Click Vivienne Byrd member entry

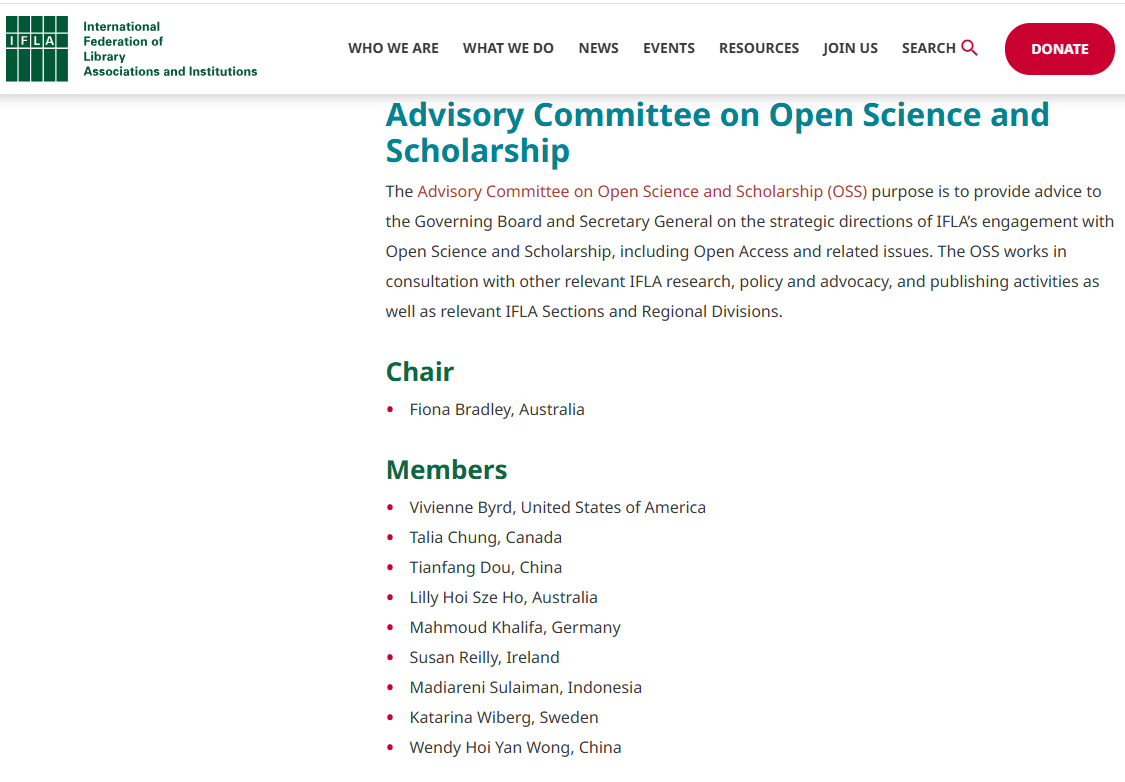coord(557,507)
